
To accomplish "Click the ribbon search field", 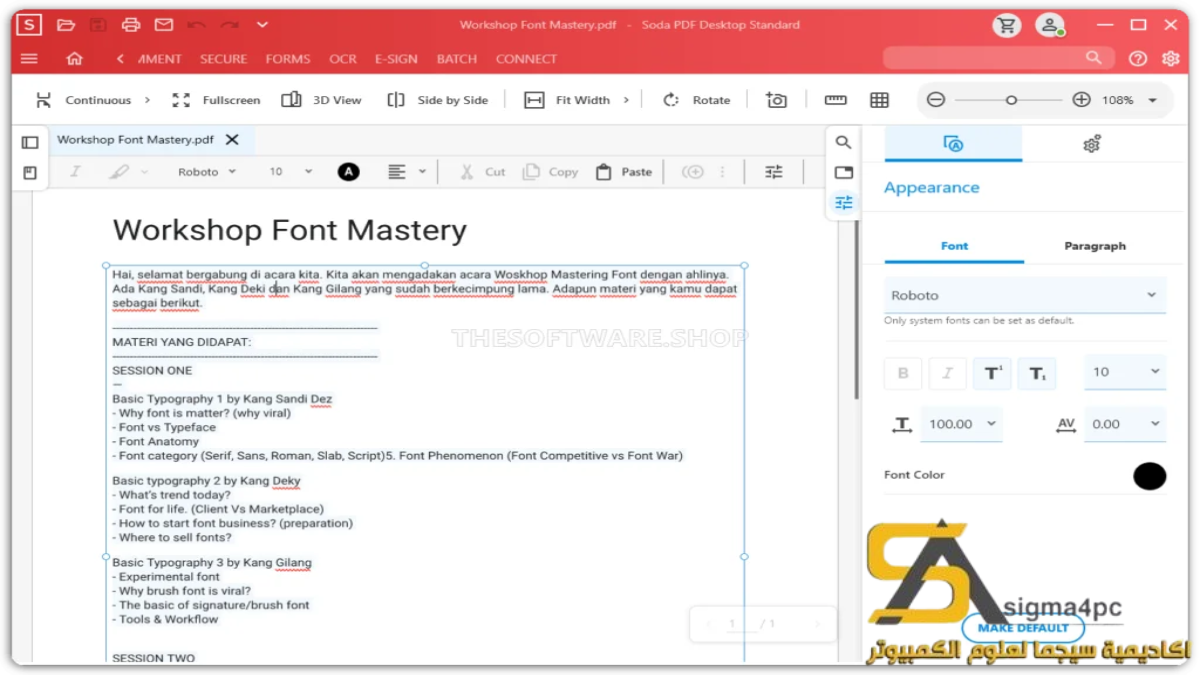I will click(x=996, y=59).
